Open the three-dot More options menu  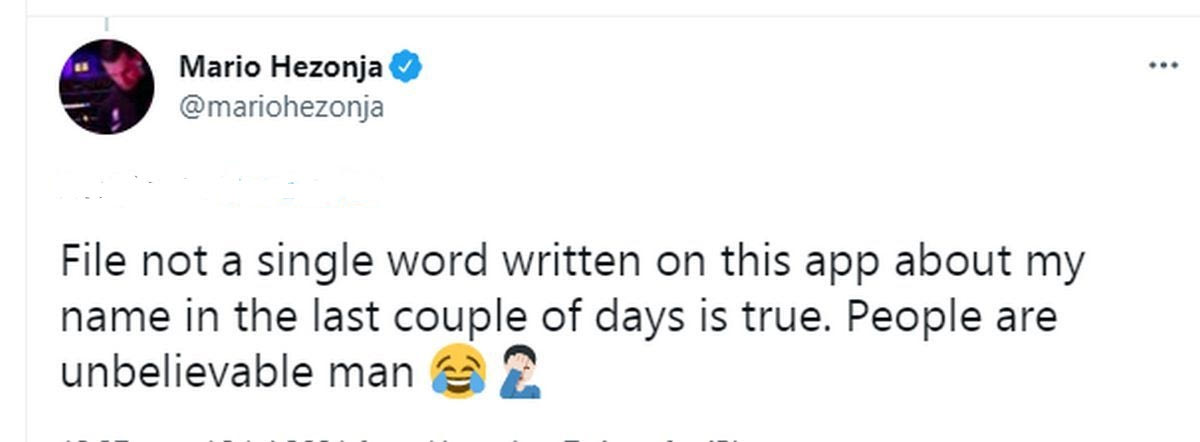1163,66
